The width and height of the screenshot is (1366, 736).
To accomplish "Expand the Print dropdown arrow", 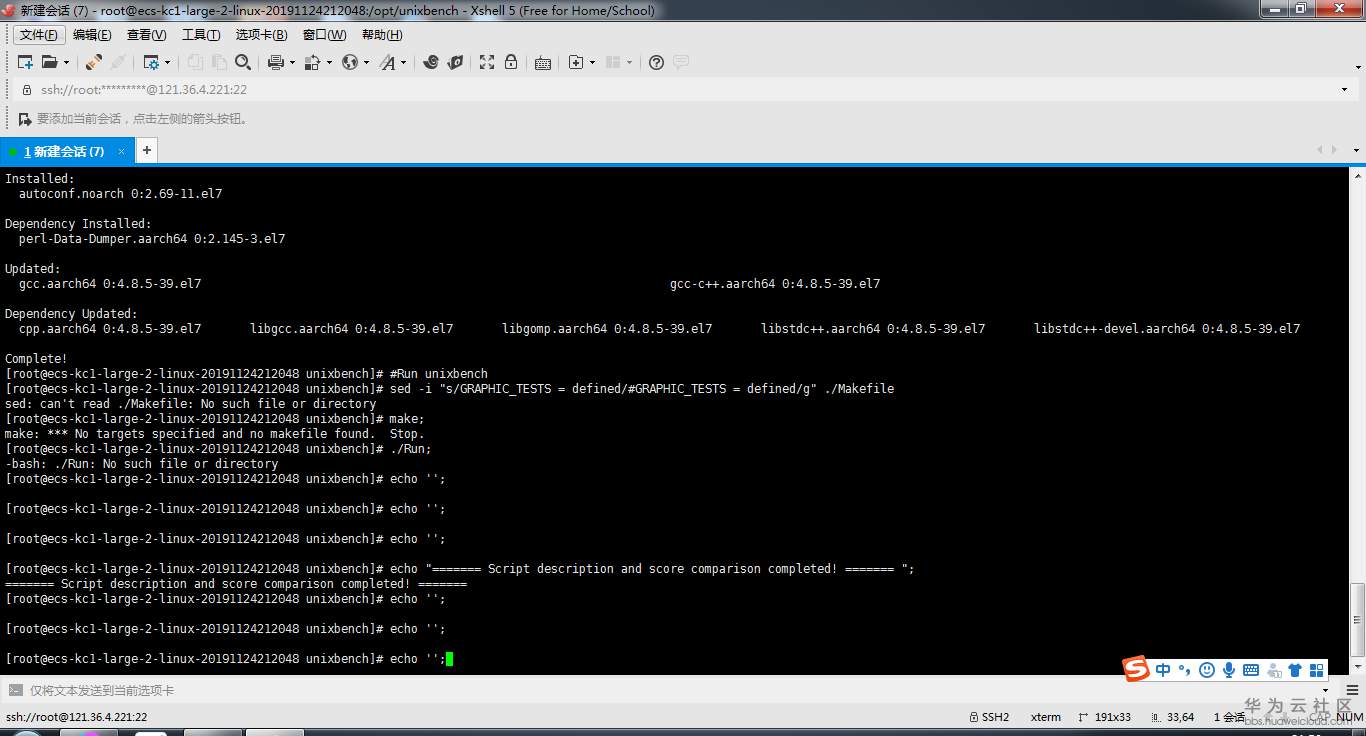I will (x=292, y=62).
